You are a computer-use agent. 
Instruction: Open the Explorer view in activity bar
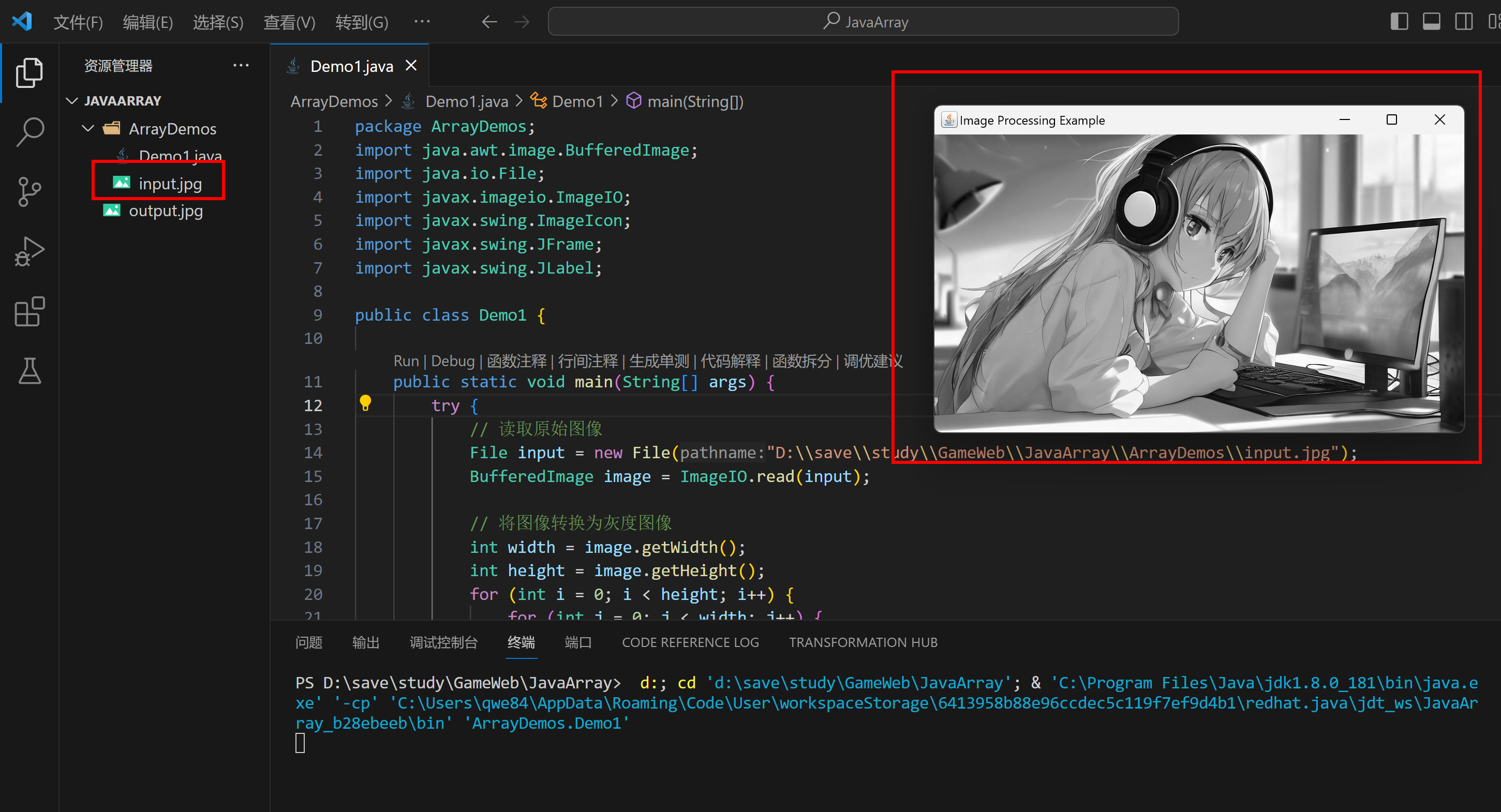point(29,73)
